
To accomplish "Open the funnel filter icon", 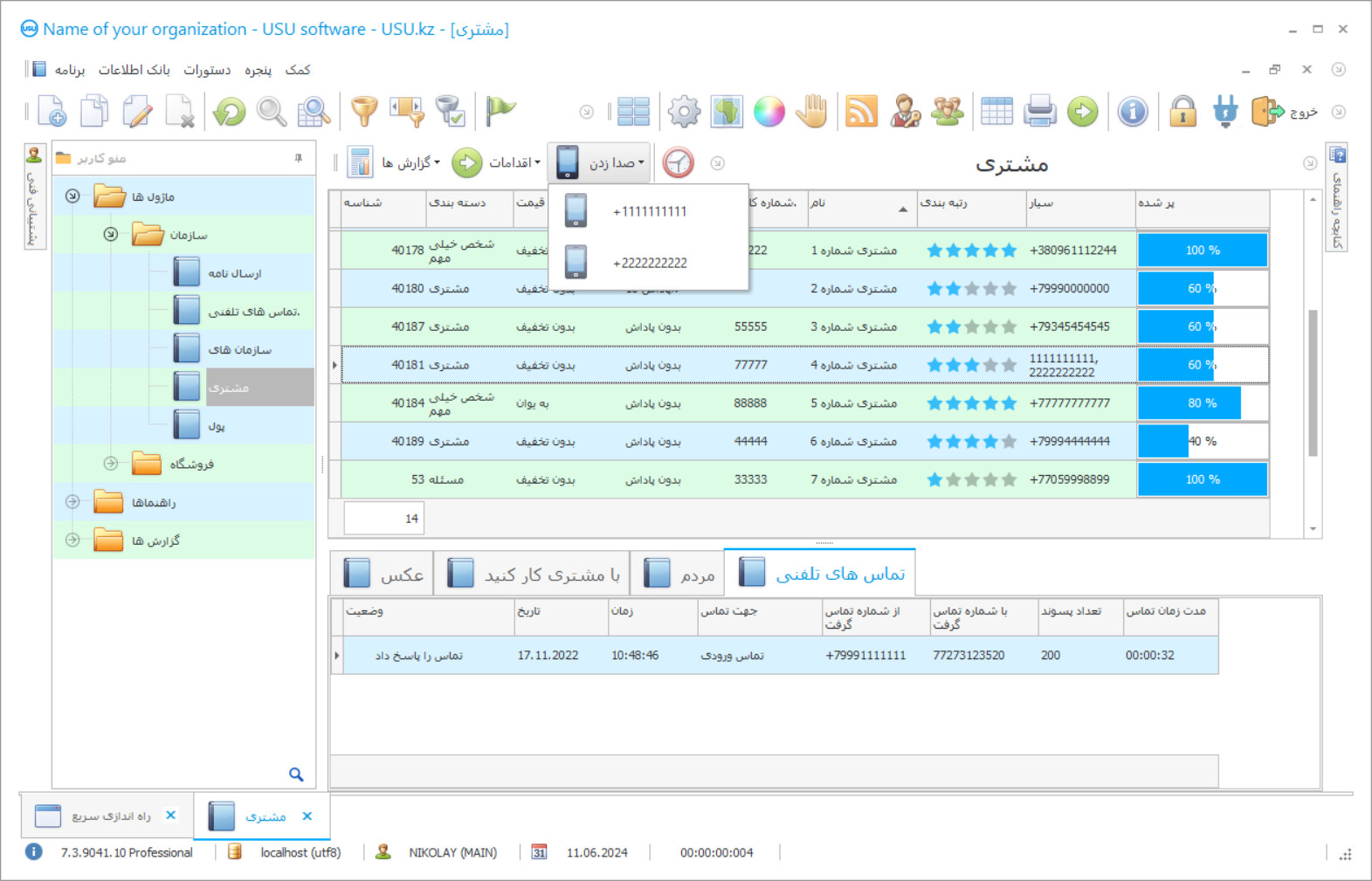I will pyautogui.click(x=364, y=112).
